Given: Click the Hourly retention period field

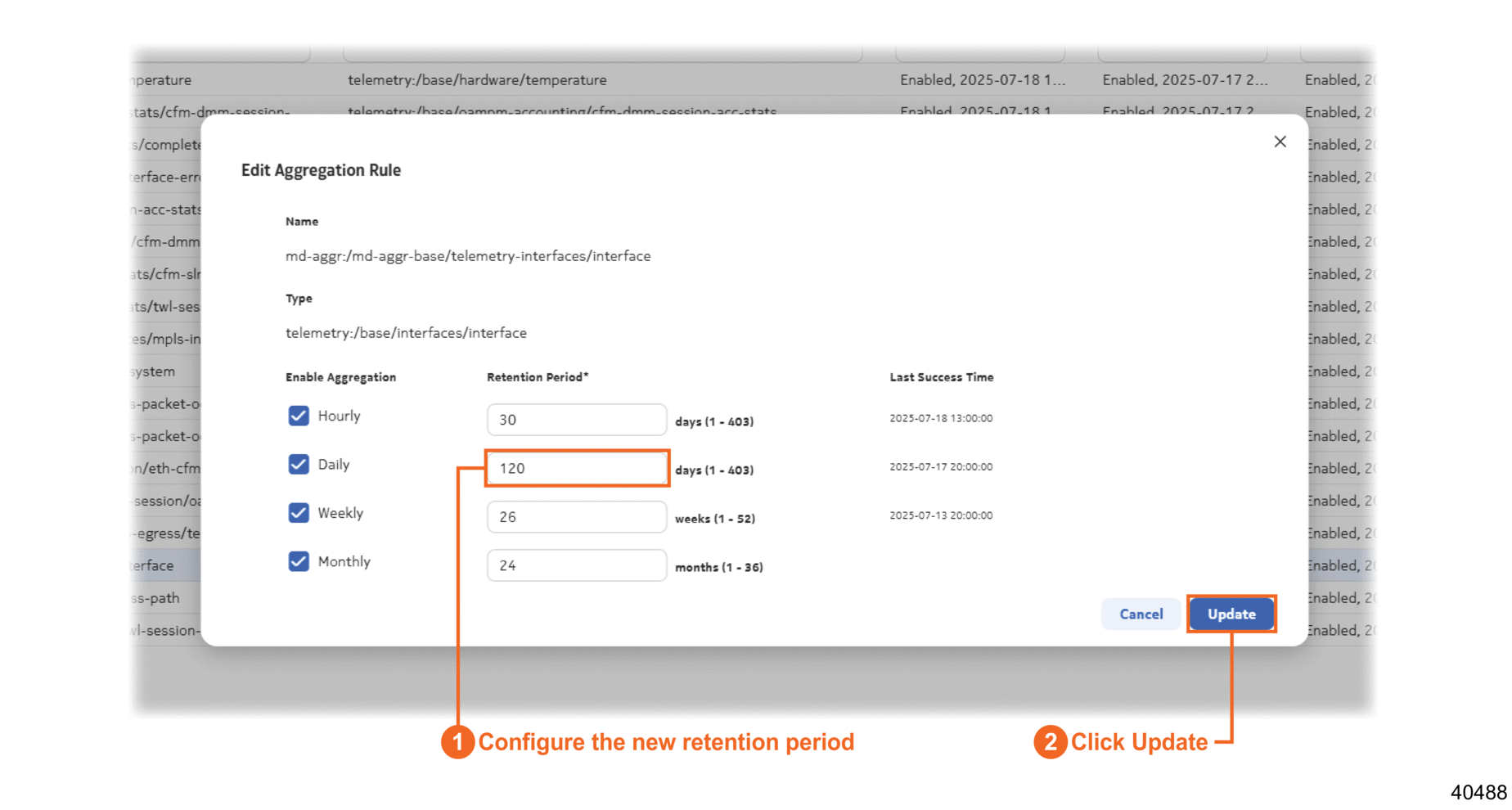Looking at the screenshot, I should coord(576,420).
